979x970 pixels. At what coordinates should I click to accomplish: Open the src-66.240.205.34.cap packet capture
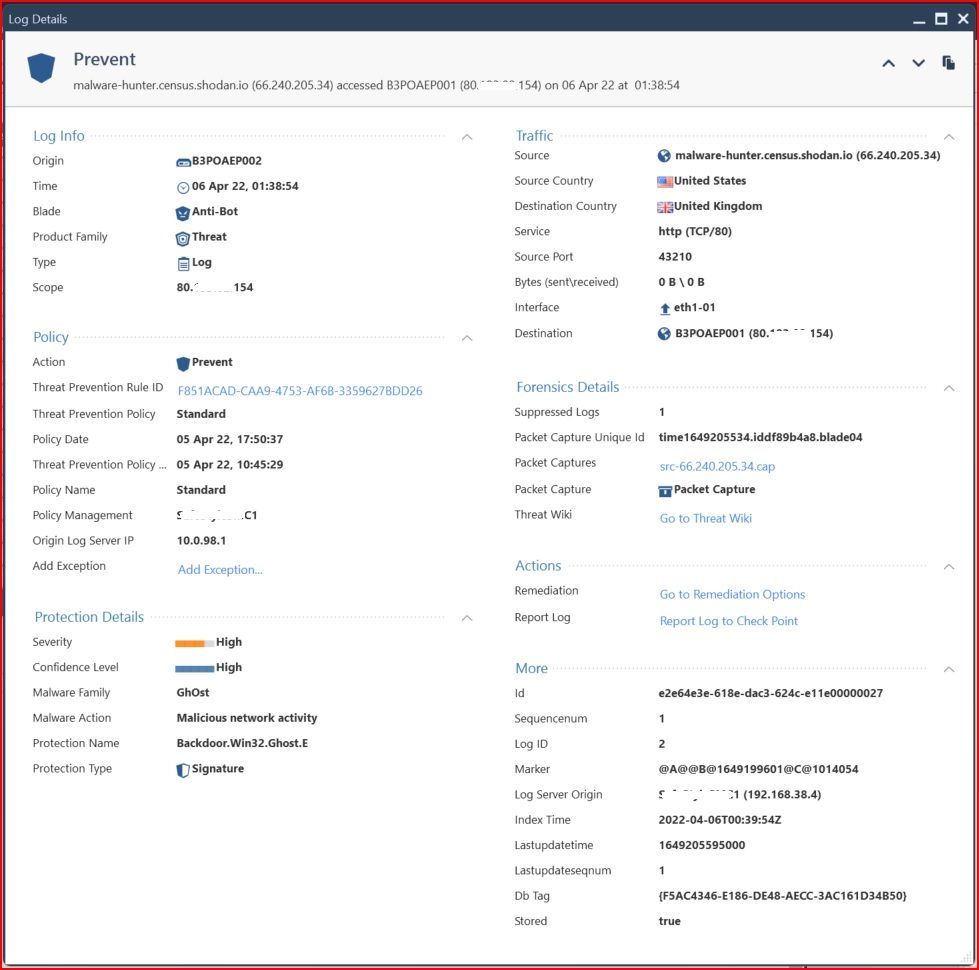tap(717, 466)
